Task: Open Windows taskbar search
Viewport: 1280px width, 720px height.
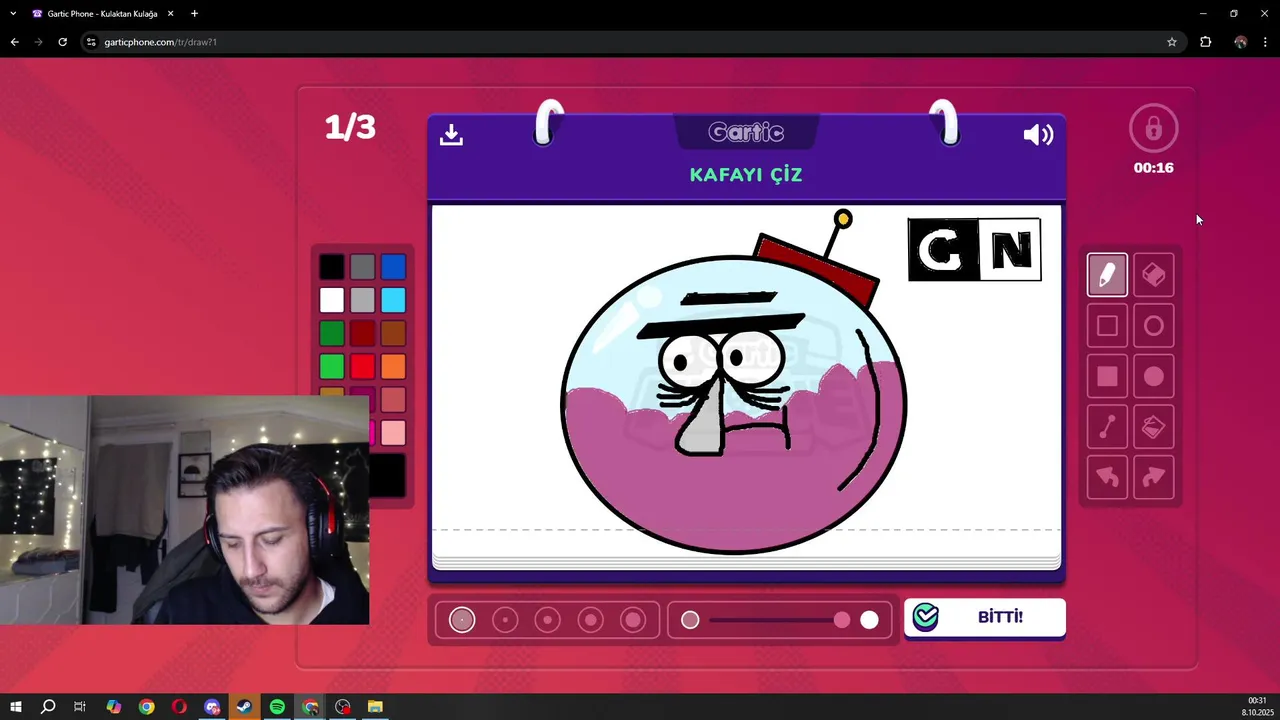Action: pos(48,707)
